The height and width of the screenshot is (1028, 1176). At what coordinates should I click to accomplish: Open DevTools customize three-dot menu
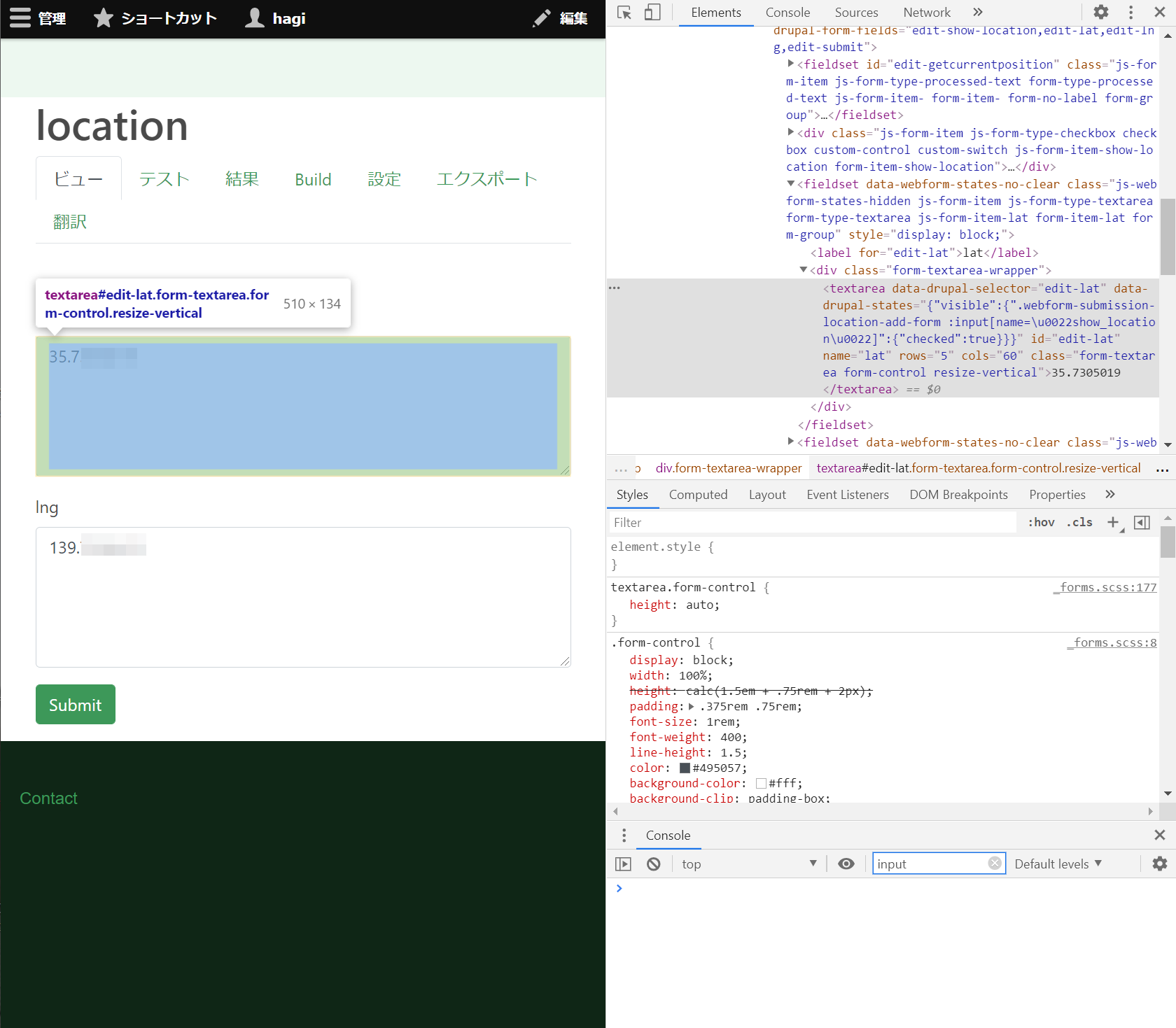(1130, 13)
